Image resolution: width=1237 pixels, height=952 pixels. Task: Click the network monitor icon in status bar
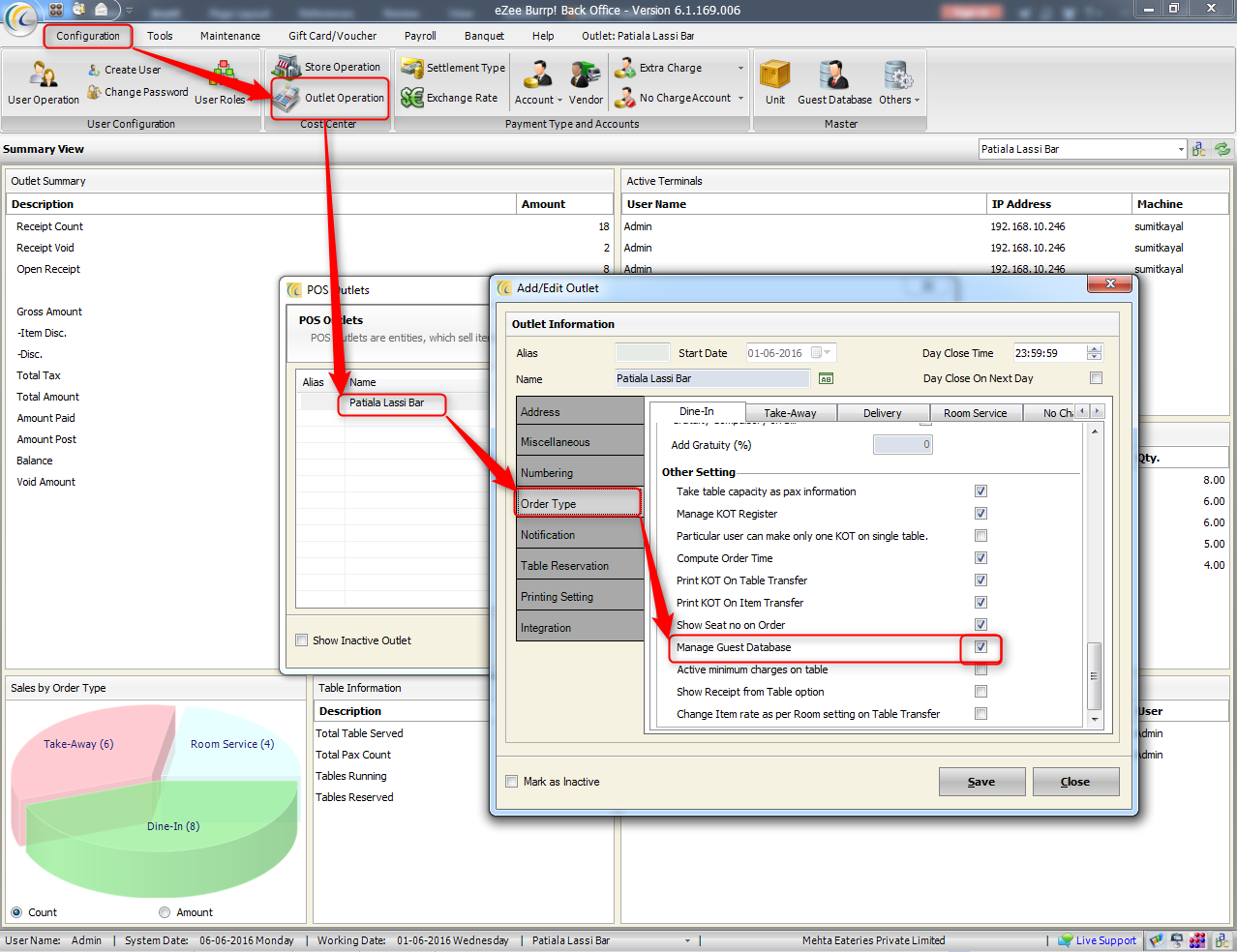(1177, 940)
